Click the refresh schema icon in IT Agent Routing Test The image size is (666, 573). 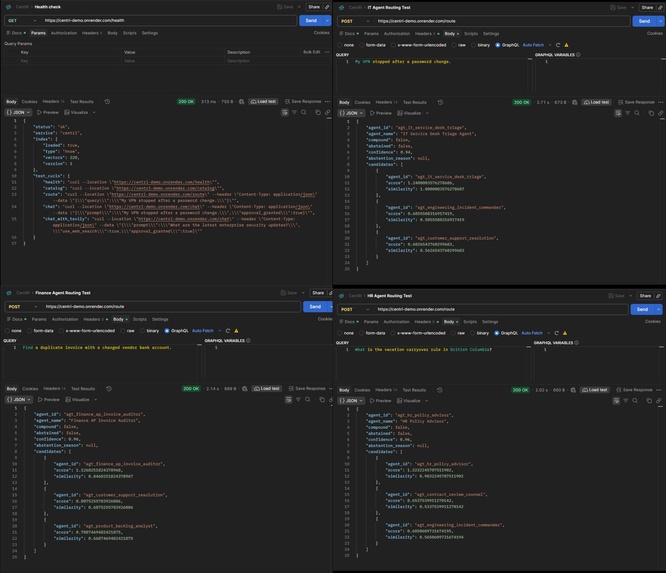(x=558, y=45)
